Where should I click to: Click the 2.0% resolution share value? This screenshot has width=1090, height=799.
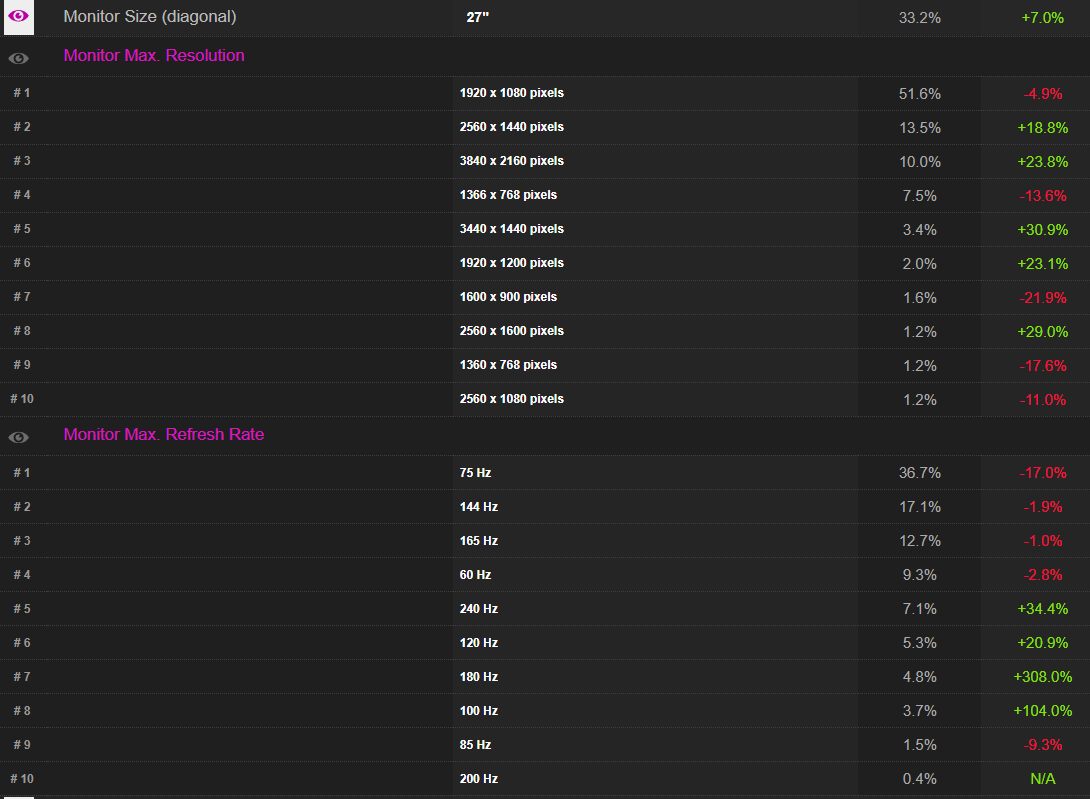(x=919, y=264)
